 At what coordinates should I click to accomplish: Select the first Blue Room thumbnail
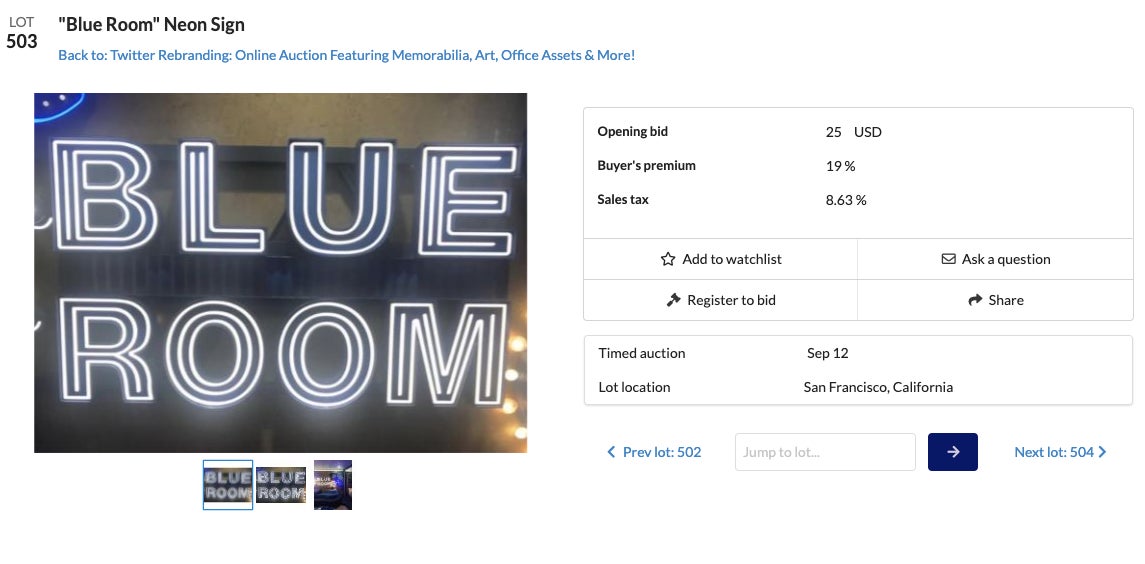[x=228, y=485]
